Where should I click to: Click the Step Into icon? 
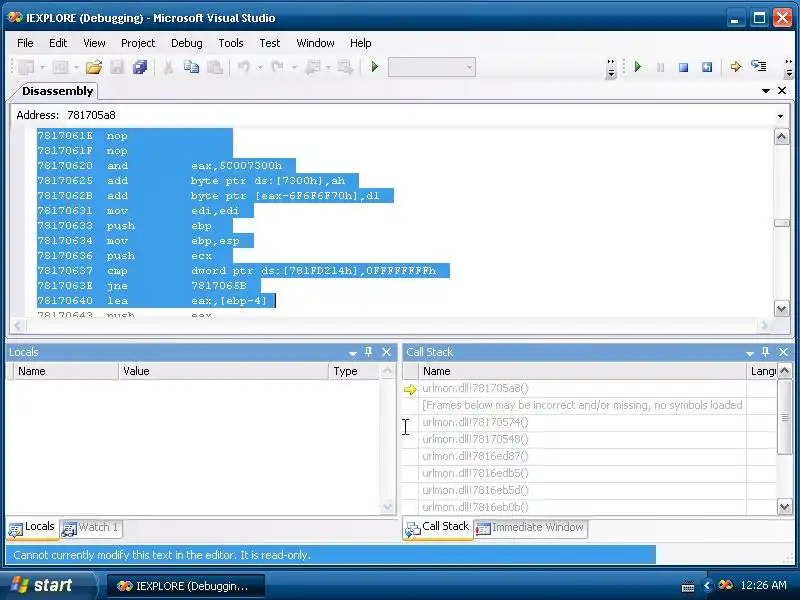click(759, 66)
